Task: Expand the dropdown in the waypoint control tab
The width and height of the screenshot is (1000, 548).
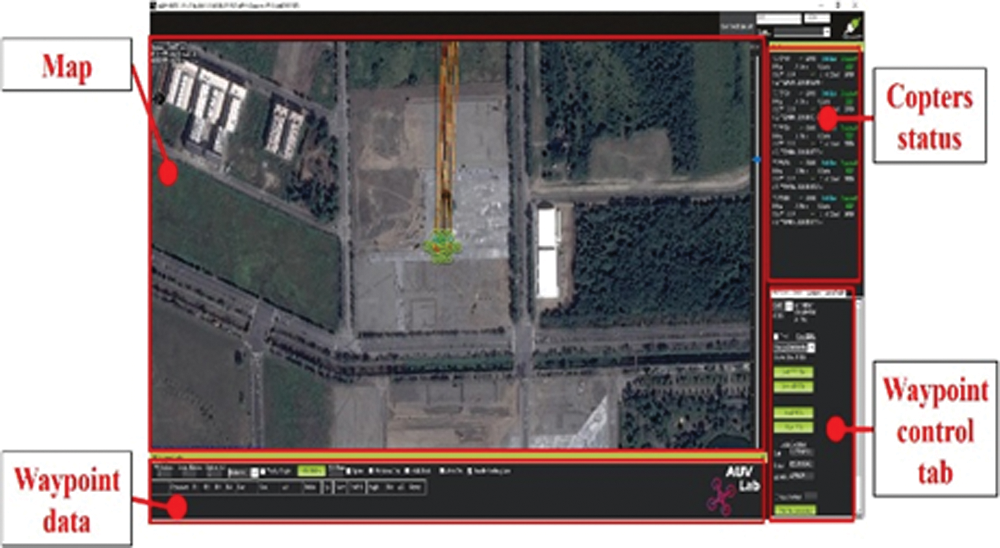Action: [811, 347]
